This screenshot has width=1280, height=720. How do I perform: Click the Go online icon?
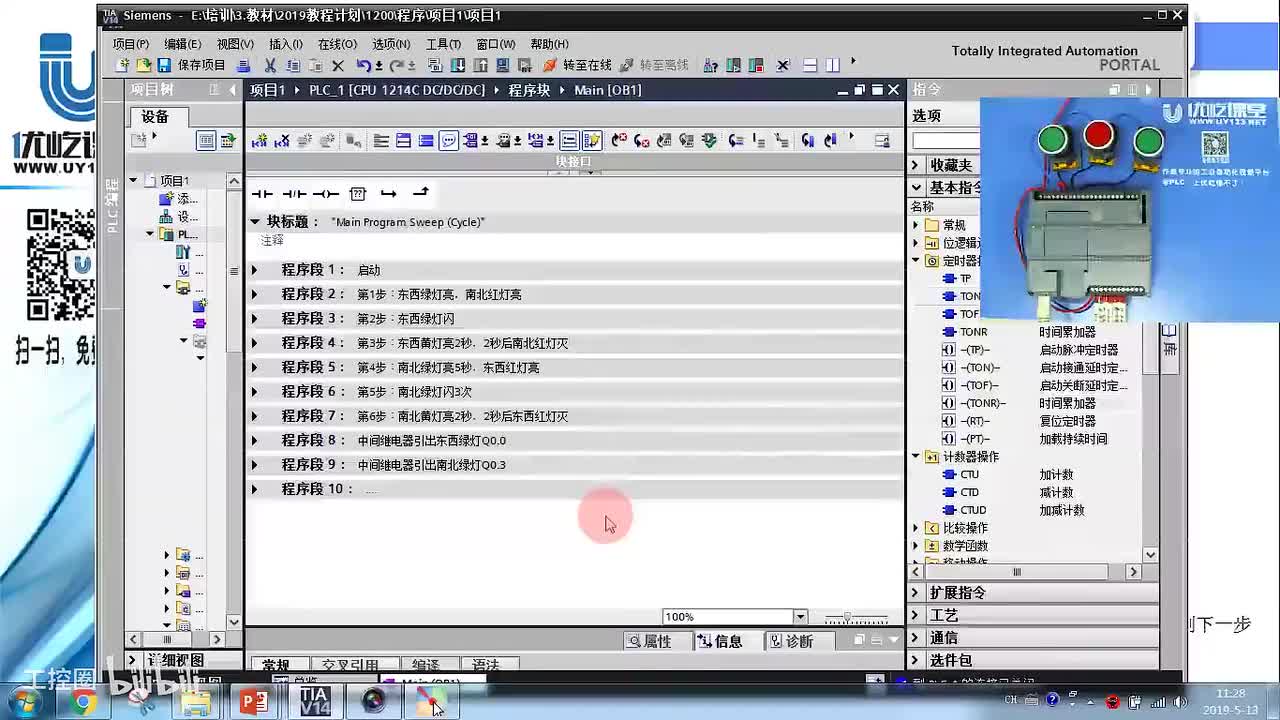549,65
